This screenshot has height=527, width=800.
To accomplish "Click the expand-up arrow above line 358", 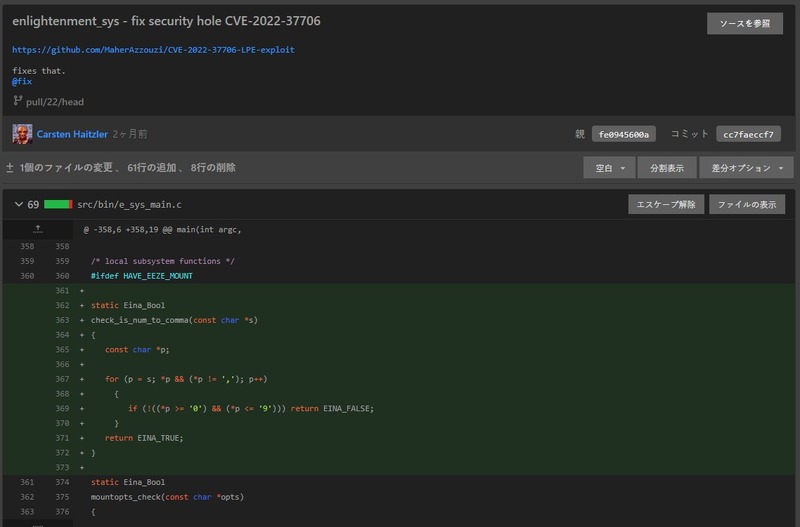I will click(x=38, y=229).
